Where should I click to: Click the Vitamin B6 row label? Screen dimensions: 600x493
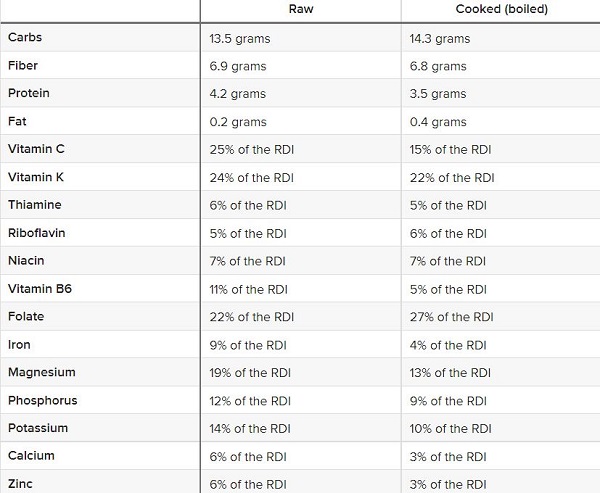(40, 289)
